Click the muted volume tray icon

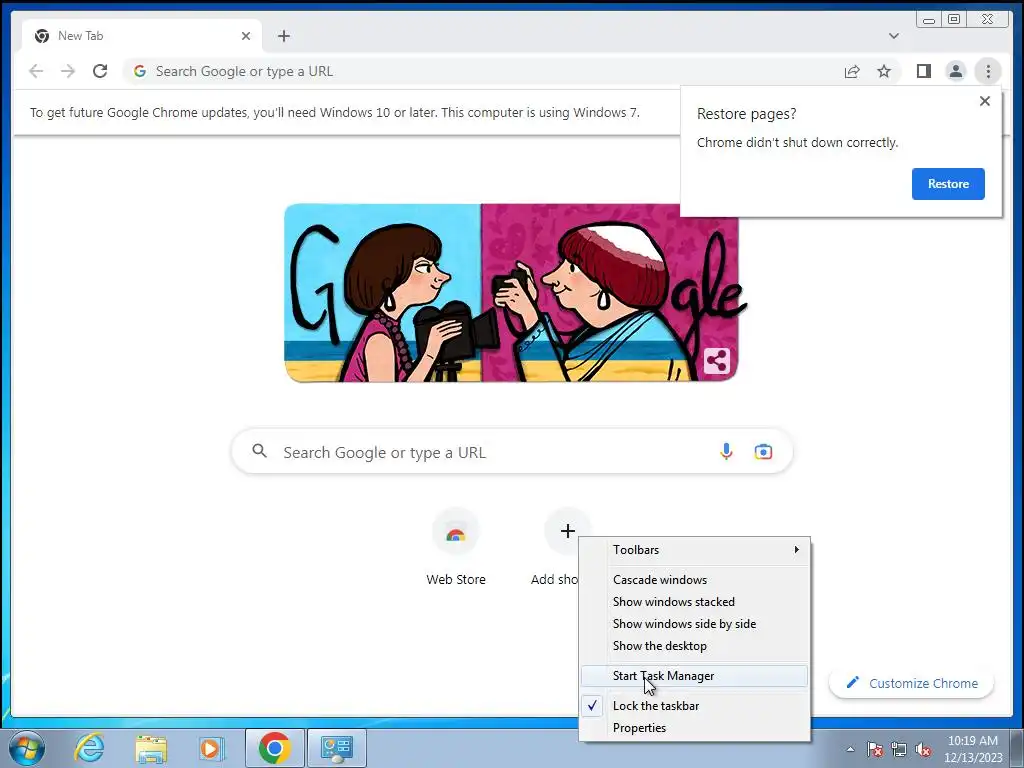(x=923, y=749)
